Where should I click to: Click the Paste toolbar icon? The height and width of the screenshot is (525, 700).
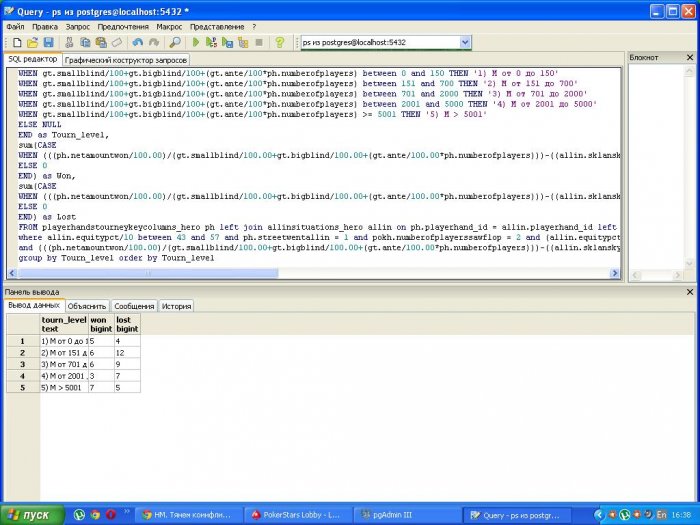101,43
